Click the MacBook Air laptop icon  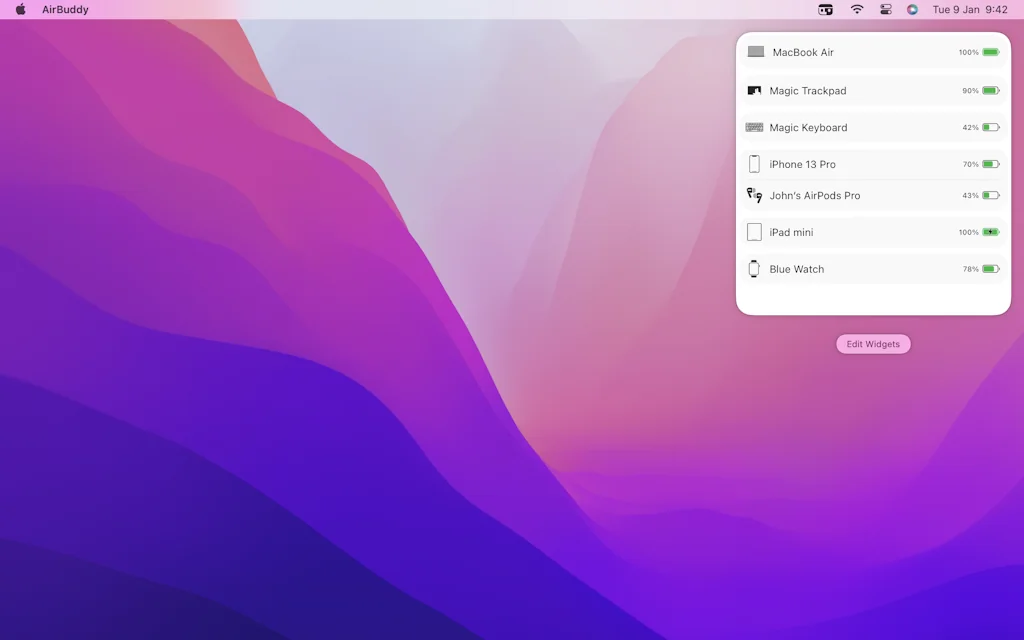click(756, 52)
